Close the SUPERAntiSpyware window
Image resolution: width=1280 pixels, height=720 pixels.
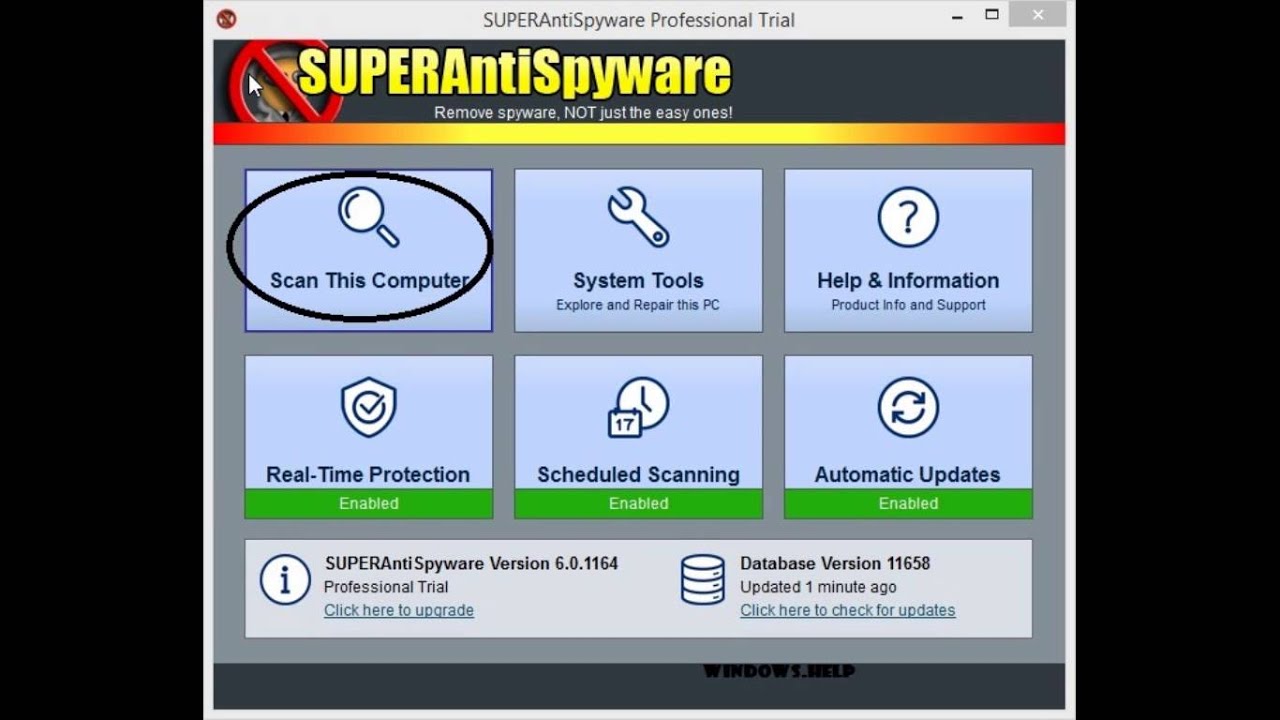point(1037,15)
